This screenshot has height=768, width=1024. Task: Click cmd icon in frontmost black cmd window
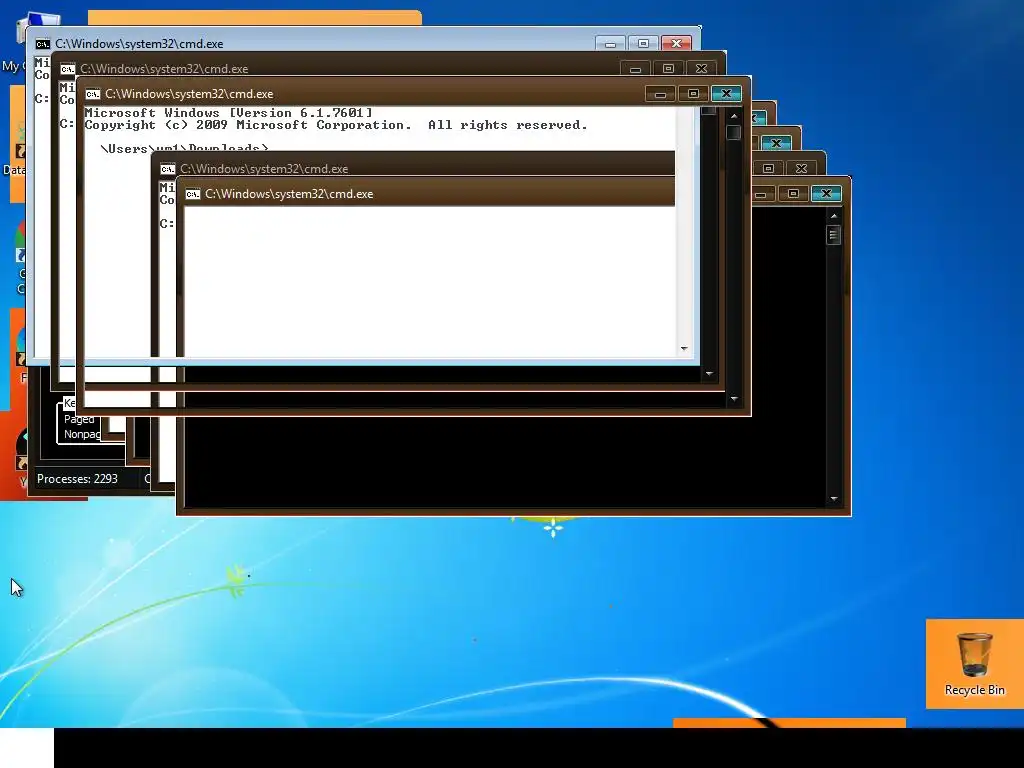(193, 194)
